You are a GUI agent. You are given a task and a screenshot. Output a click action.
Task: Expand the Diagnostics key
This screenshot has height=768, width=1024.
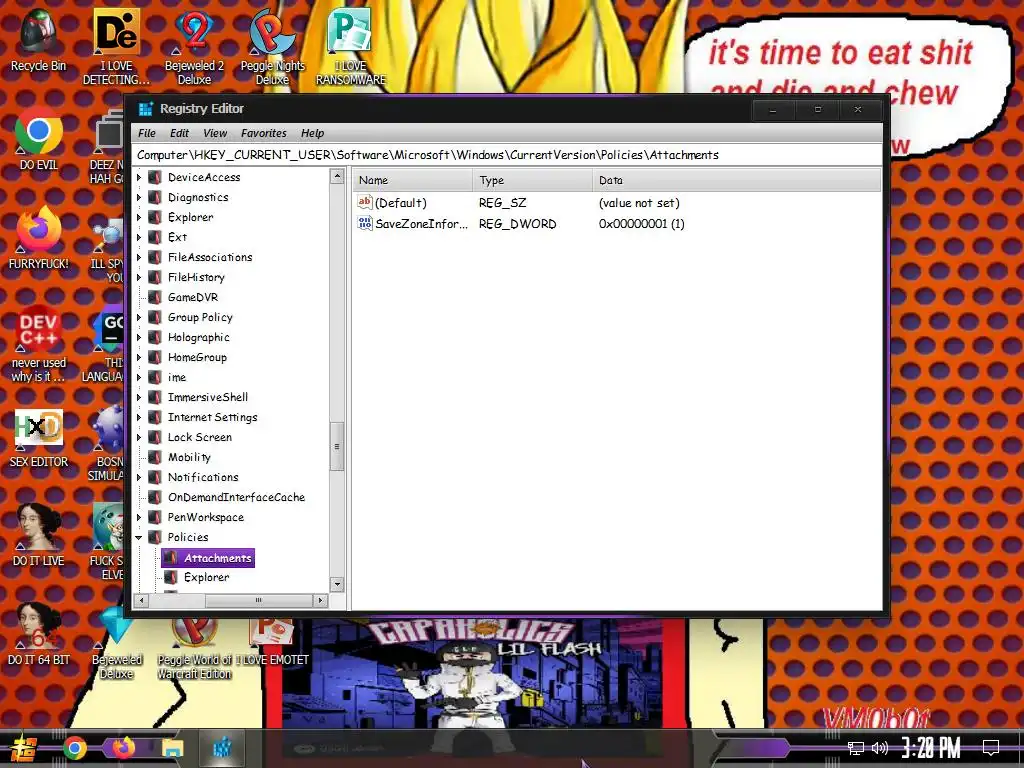click(138, 197)
